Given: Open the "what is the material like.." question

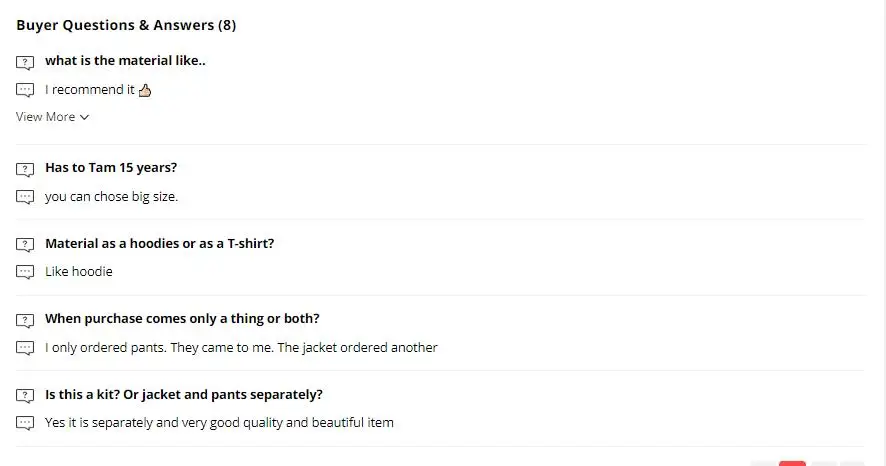Looking at the screenshot, I should [x=125, y=61].
